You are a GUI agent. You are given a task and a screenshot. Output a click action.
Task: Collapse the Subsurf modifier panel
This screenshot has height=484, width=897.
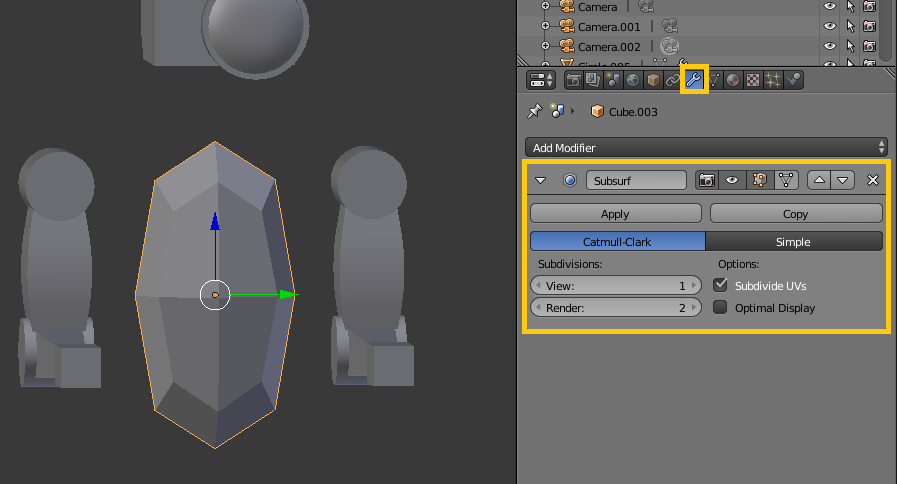(x=540, y=180)
